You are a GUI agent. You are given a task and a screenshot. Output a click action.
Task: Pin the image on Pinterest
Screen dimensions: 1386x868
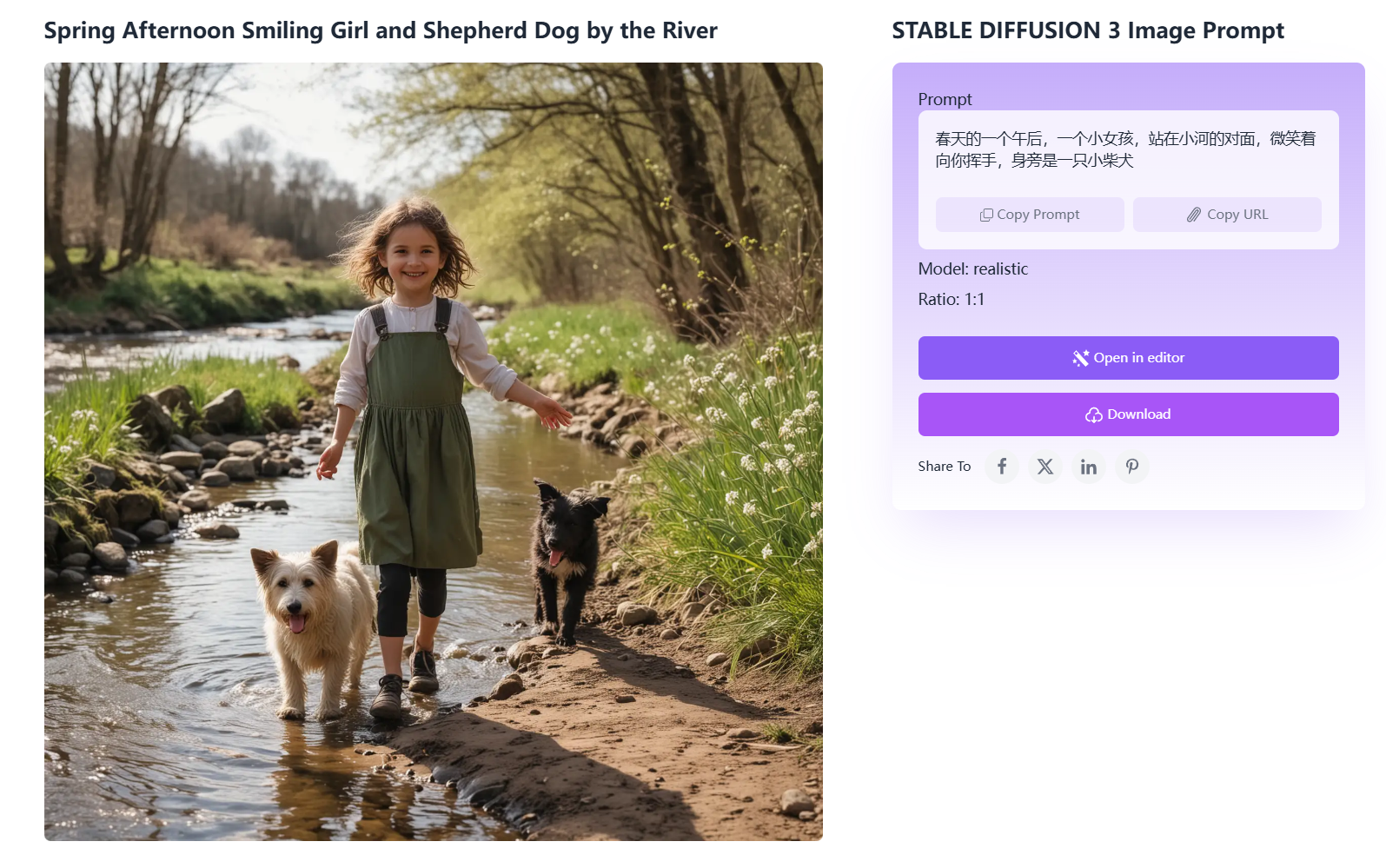[x=1132, y=467]
